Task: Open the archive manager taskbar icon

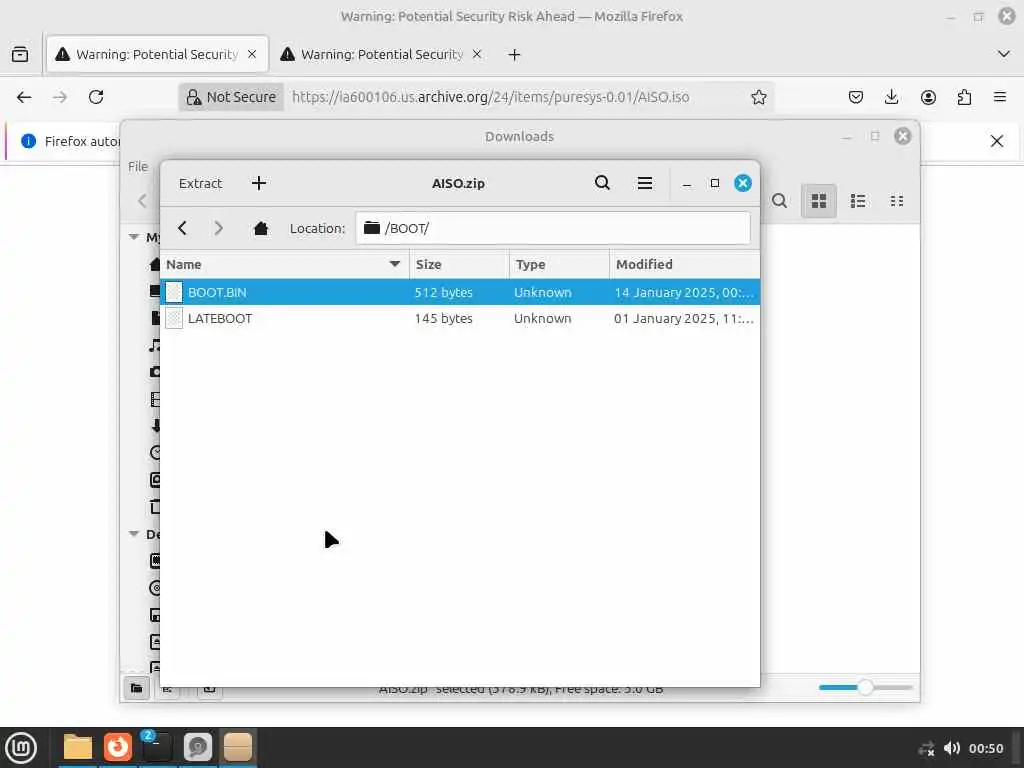Action: (238, 747)
